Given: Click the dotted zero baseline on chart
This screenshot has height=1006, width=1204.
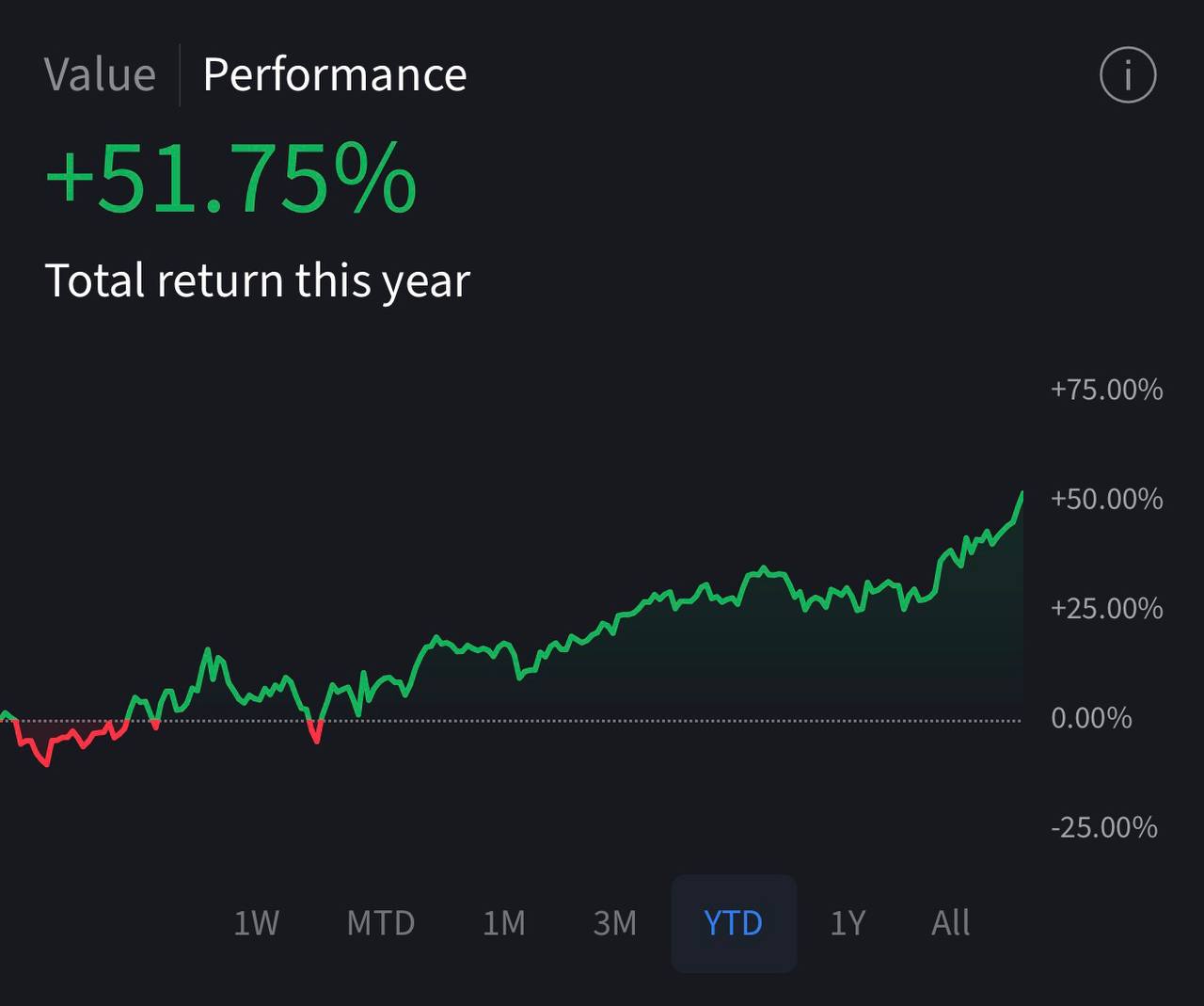Looking at the screenshot, I should point(658,721).
